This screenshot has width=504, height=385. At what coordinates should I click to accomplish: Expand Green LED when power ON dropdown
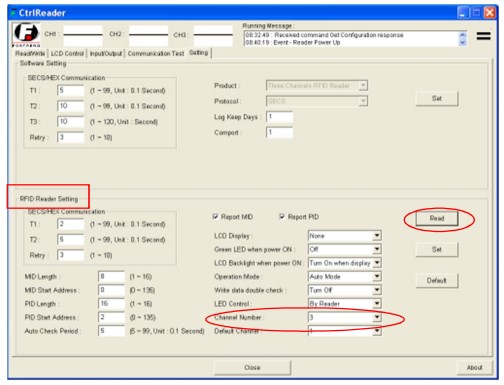pyautogui.click(x=377, y=249)
